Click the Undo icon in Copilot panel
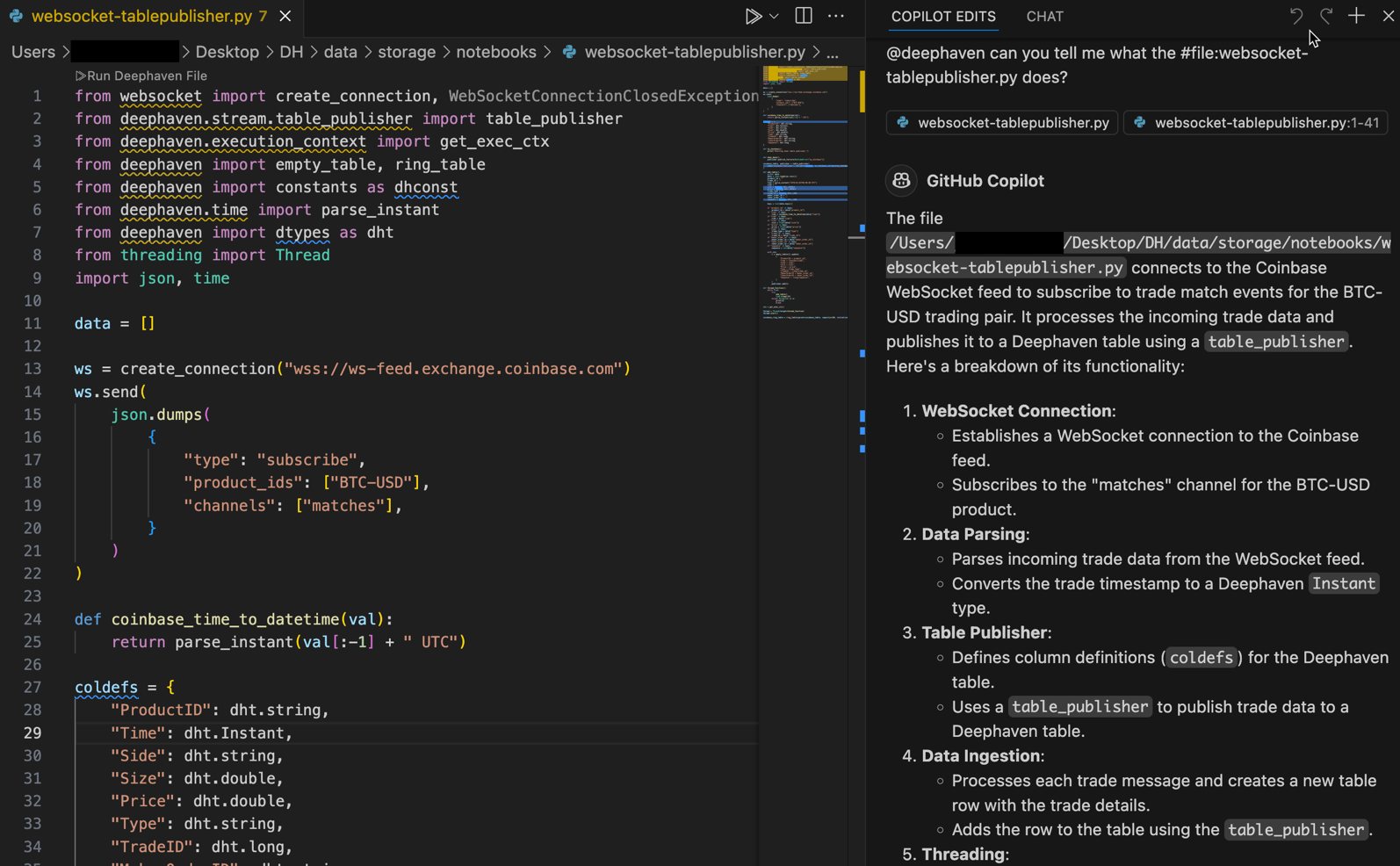Image resolution: width=1400 pixels, height=866 pixels. 1295,16
